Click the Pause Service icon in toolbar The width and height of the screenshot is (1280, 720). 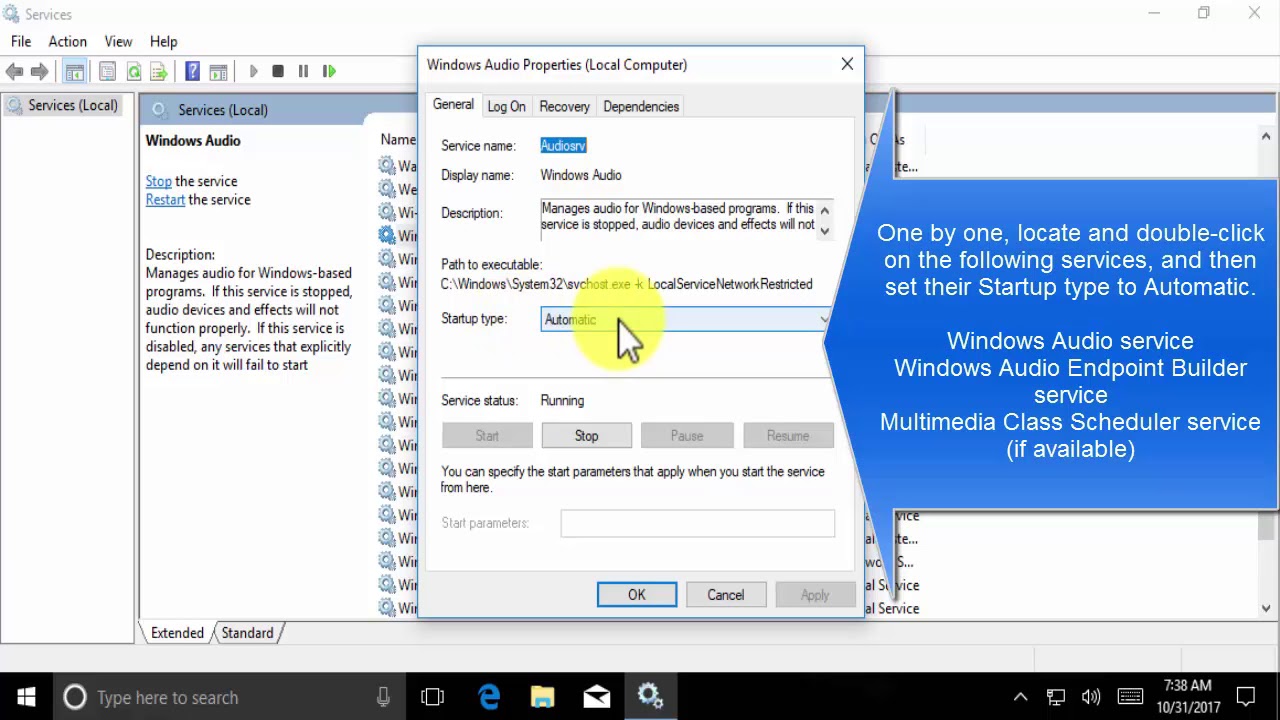coord(303,71)
